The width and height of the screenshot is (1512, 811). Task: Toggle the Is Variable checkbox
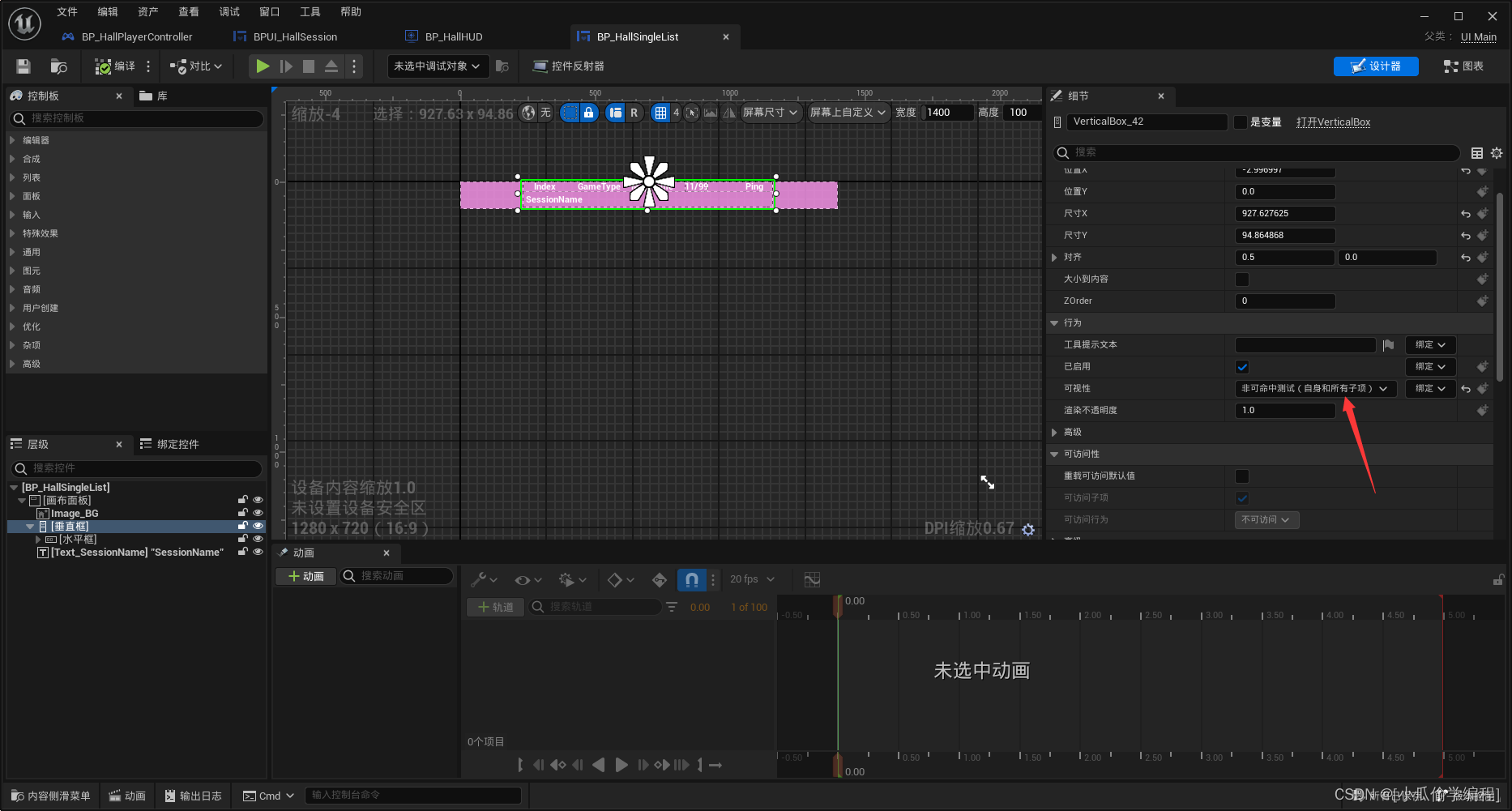1241,122
